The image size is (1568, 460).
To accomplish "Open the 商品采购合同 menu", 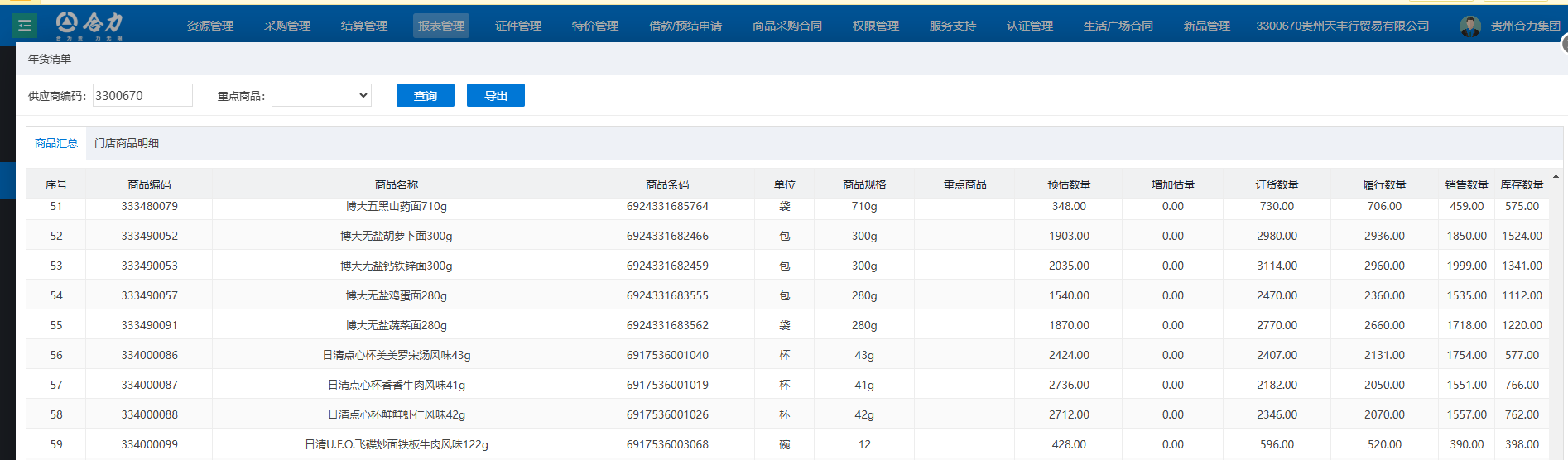I will [786, 26].
